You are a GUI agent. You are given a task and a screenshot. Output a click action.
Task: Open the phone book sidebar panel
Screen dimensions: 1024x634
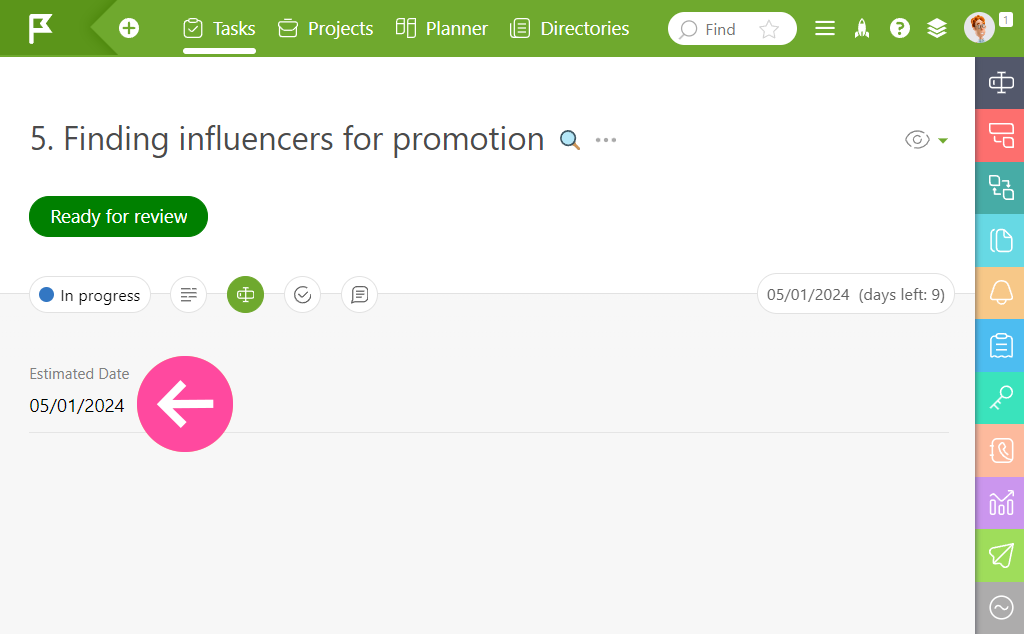coord(1000,451)
